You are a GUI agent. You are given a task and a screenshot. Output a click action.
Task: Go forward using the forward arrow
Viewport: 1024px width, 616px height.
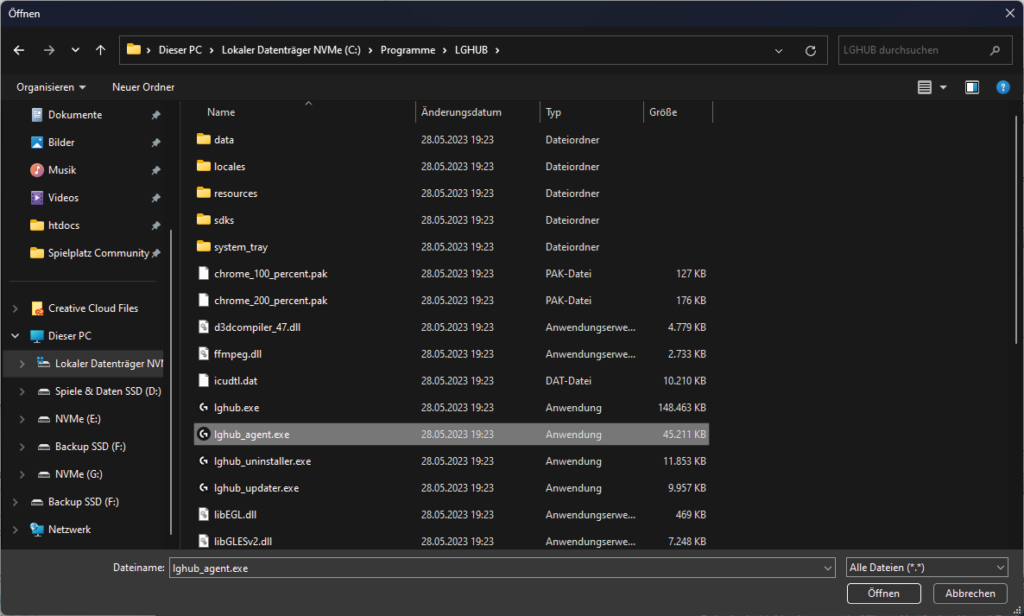tap(49, 50)
